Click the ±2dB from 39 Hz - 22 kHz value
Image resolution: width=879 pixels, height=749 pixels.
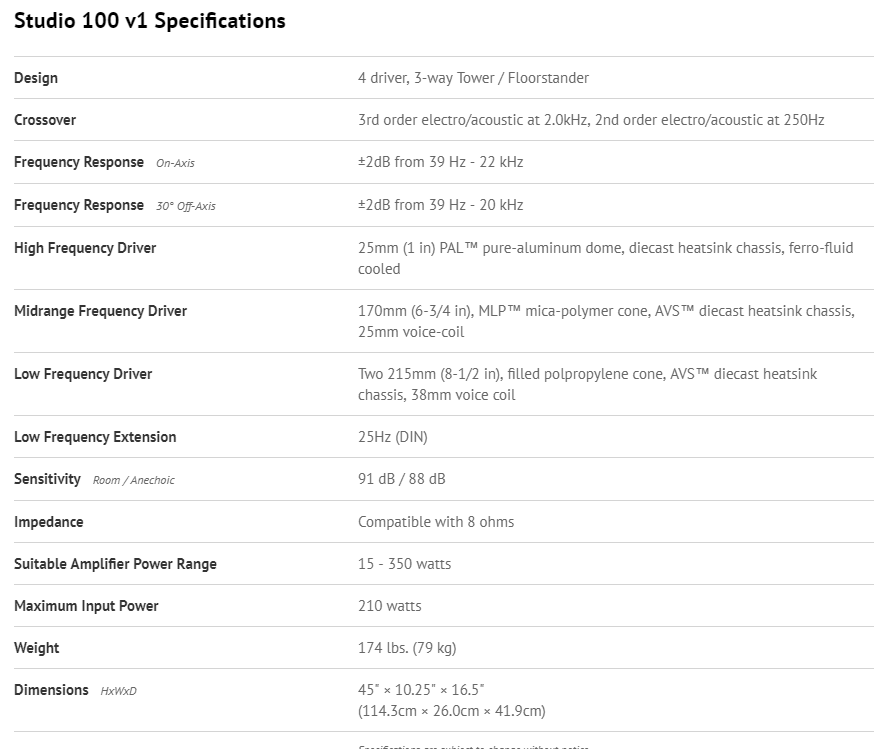[440, 162]
